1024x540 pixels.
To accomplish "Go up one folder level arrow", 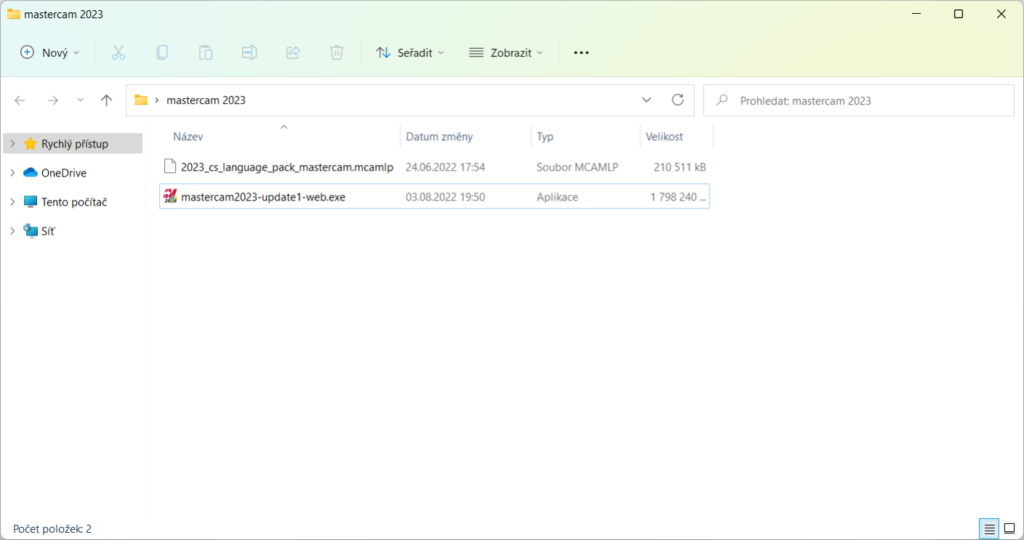I will 107,100.
